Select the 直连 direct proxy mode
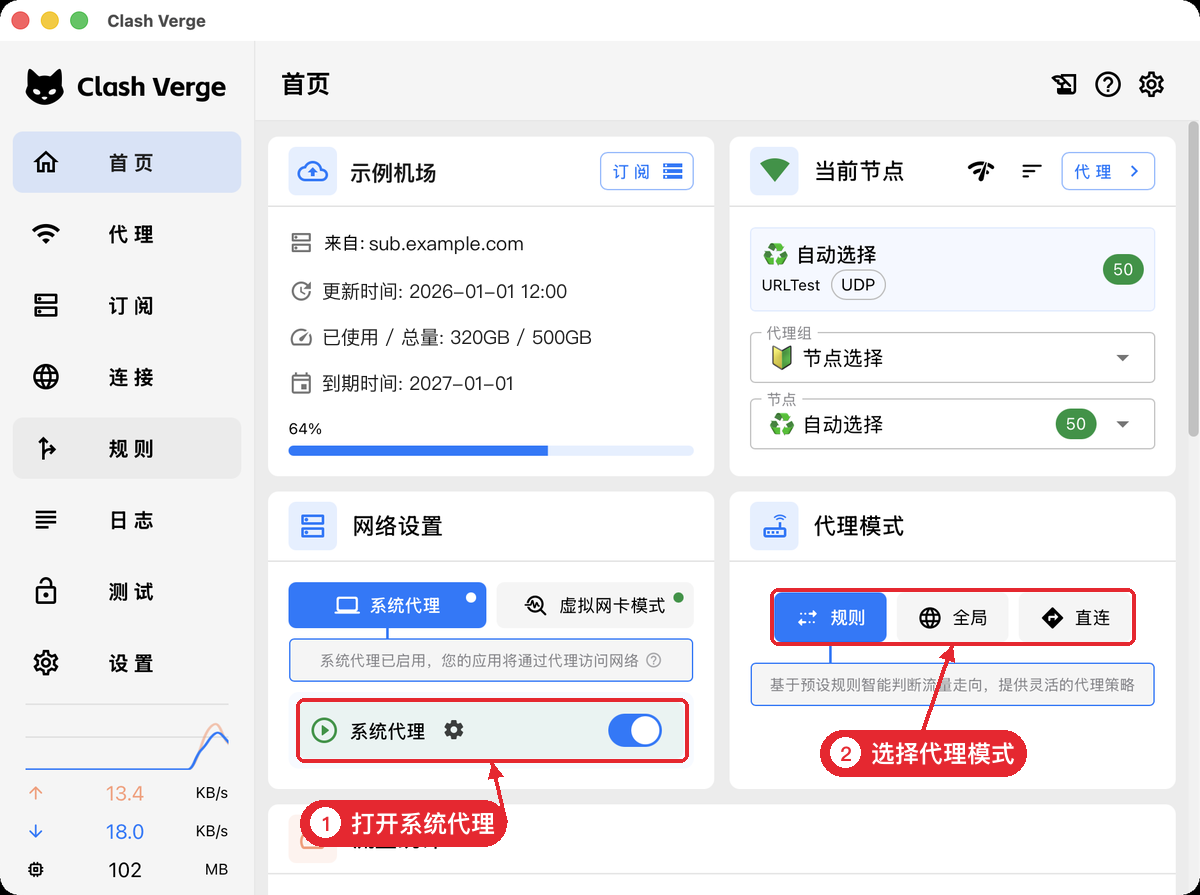The height and width of the screenshot is (895, 1200). (1076, 618)
